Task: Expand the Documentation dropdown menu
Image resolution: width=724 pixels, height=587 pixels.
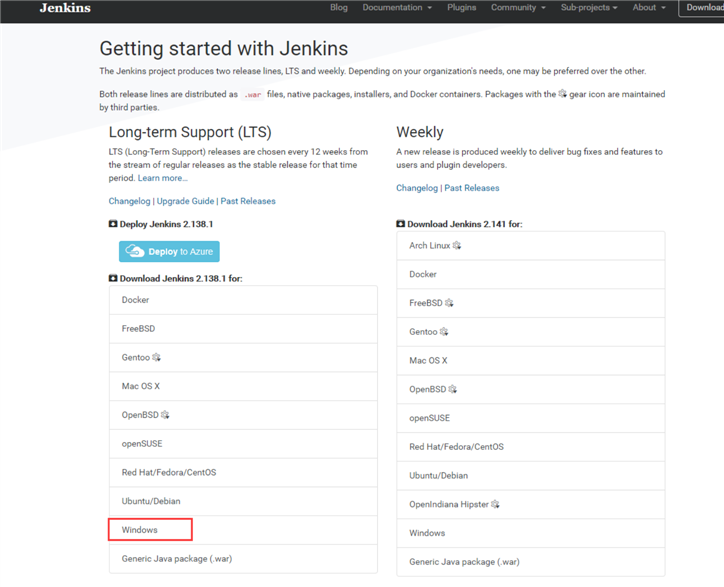Action: pos(397,8)
